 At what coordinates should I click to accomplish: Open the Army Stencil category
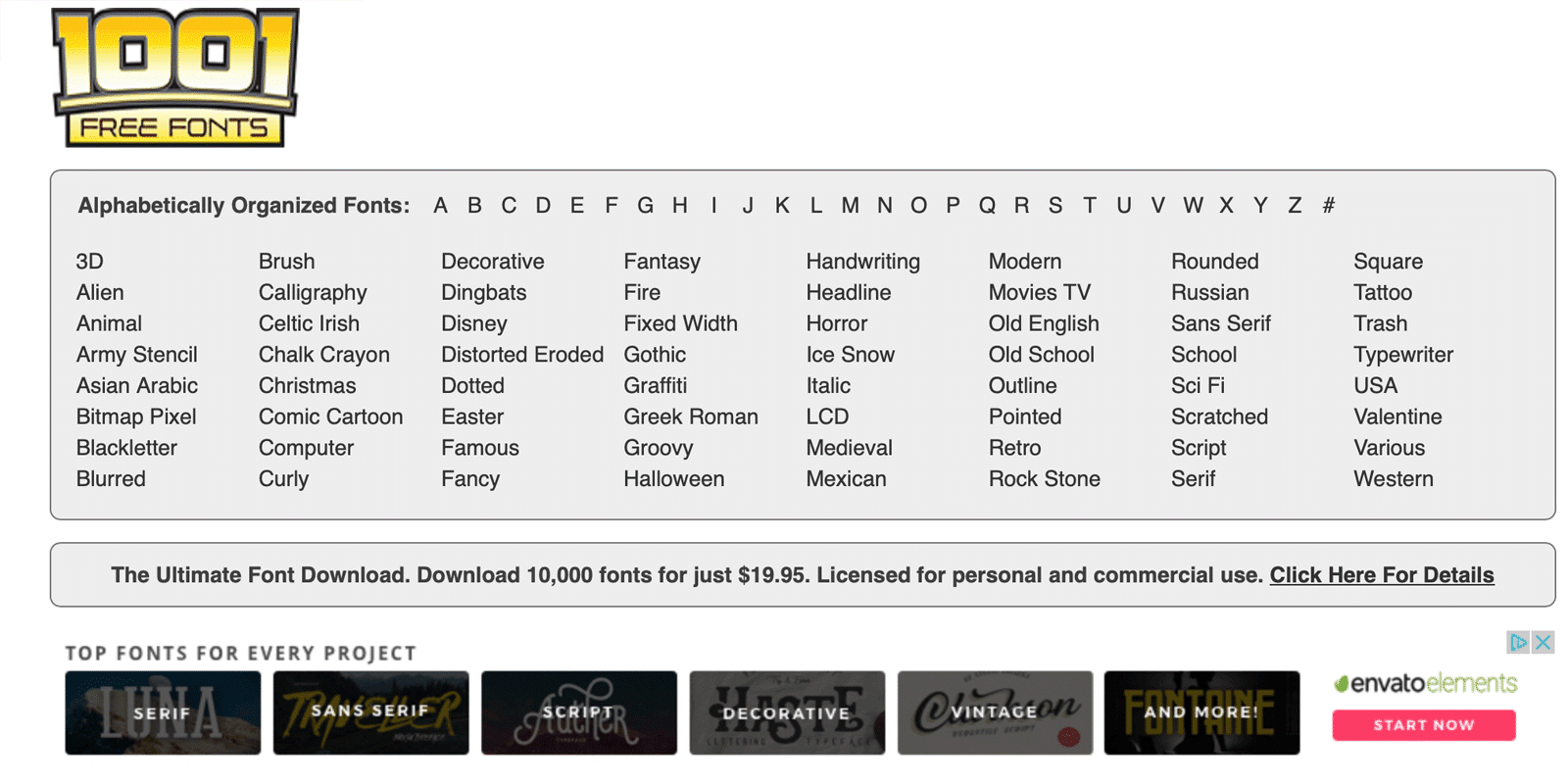click(137, 355)
